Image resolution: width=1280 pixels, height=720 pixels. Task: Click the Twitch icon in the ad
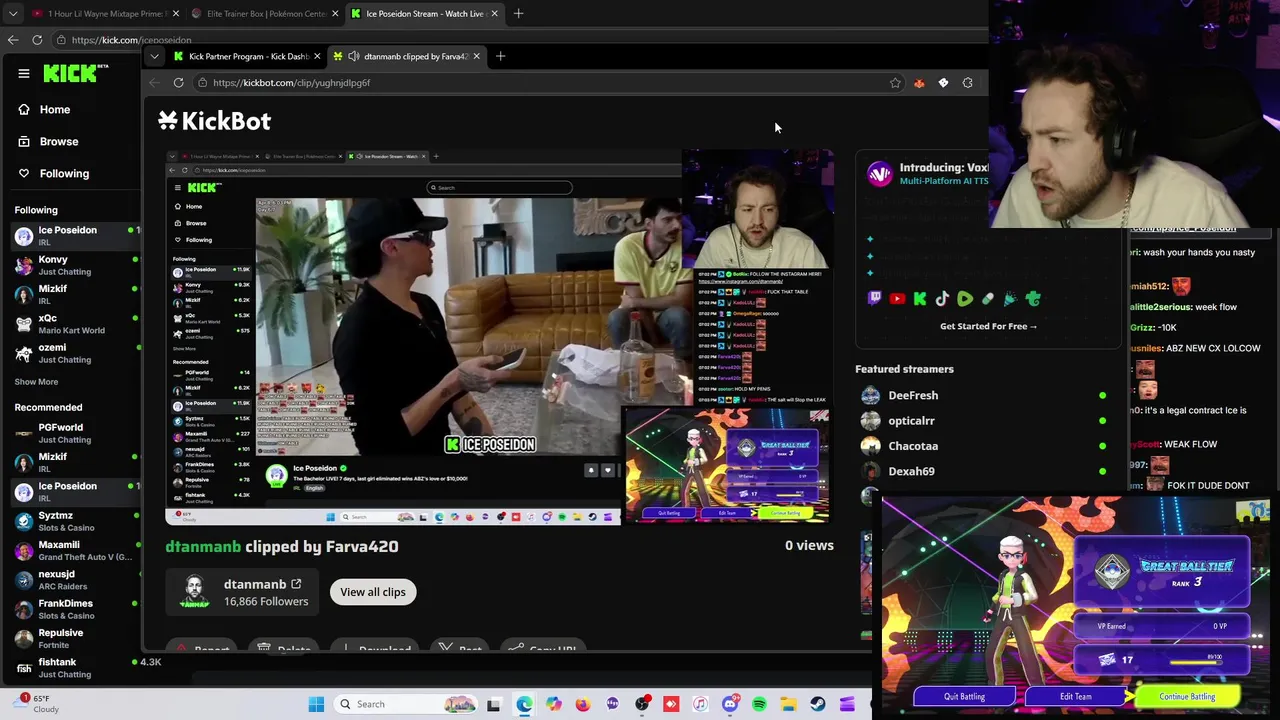[x=874, y=298]
